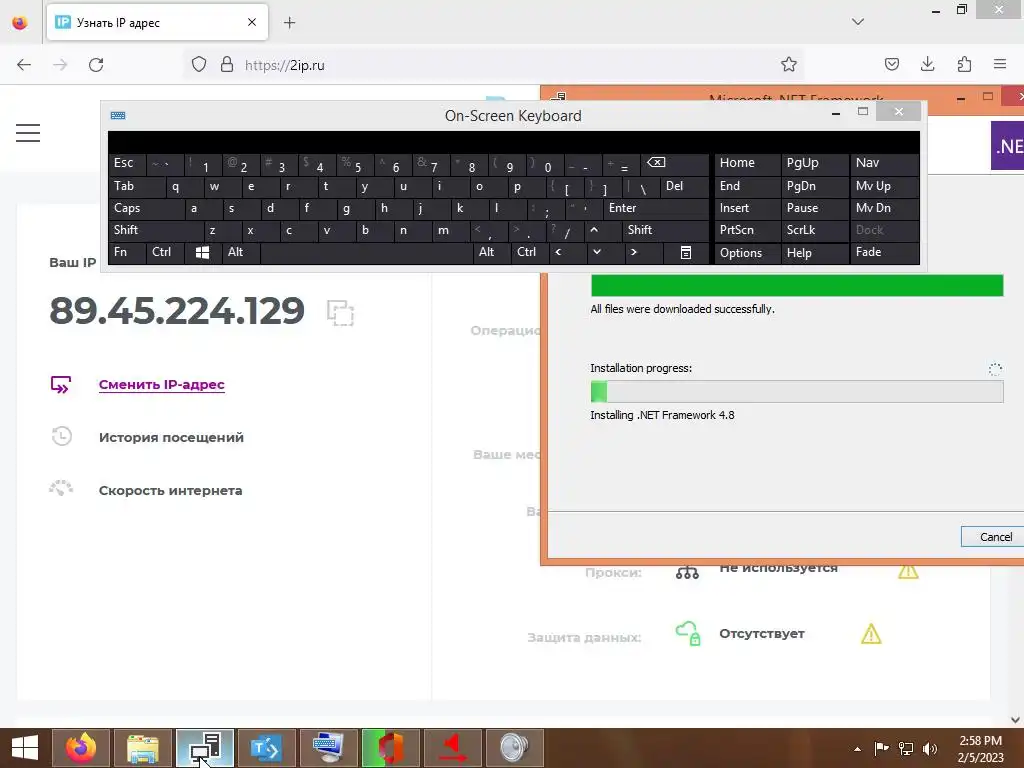Viewport: 1024px width, 768px height.
Task: Toggle left Alt key on the keyboard
Action: (241, 252)
